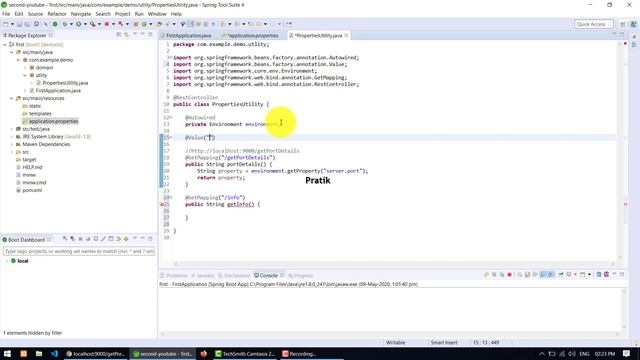Click the first start icon in Boot Dashboard toolbar
The image size is (640, 360).
pos(64,239)
